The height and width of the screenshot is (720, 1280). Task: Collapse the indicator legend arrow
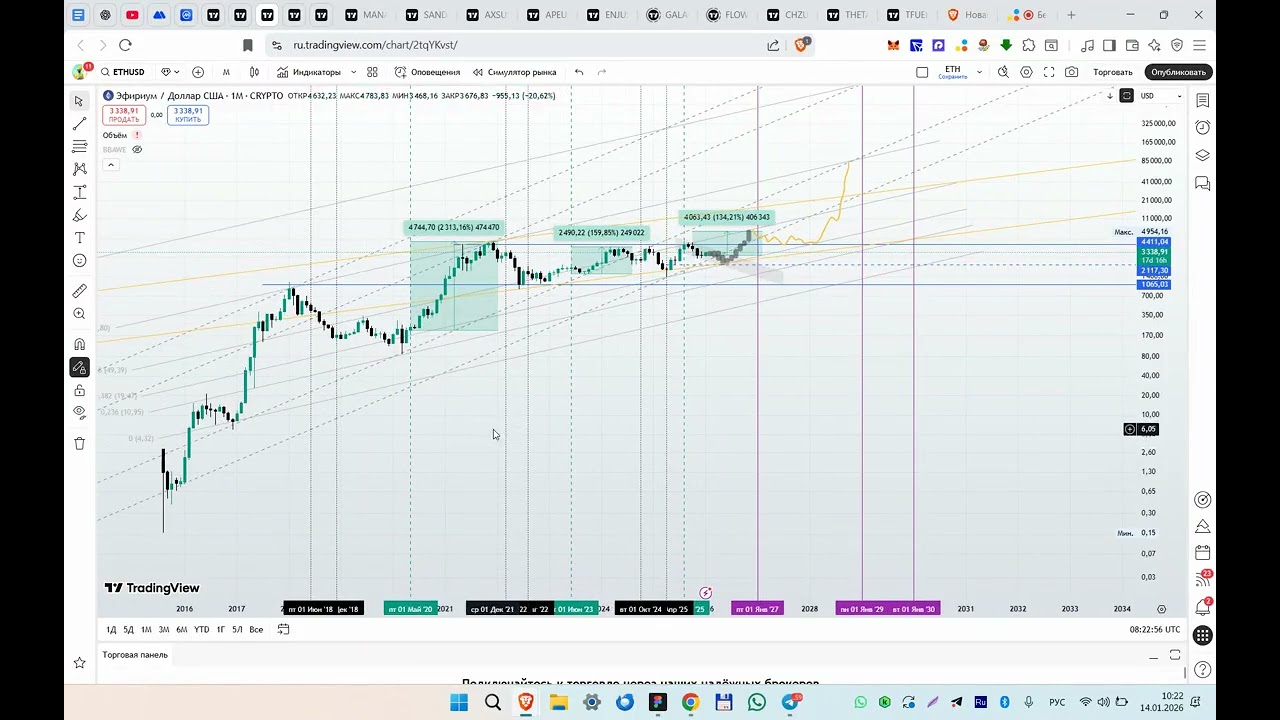pos(111,164)
